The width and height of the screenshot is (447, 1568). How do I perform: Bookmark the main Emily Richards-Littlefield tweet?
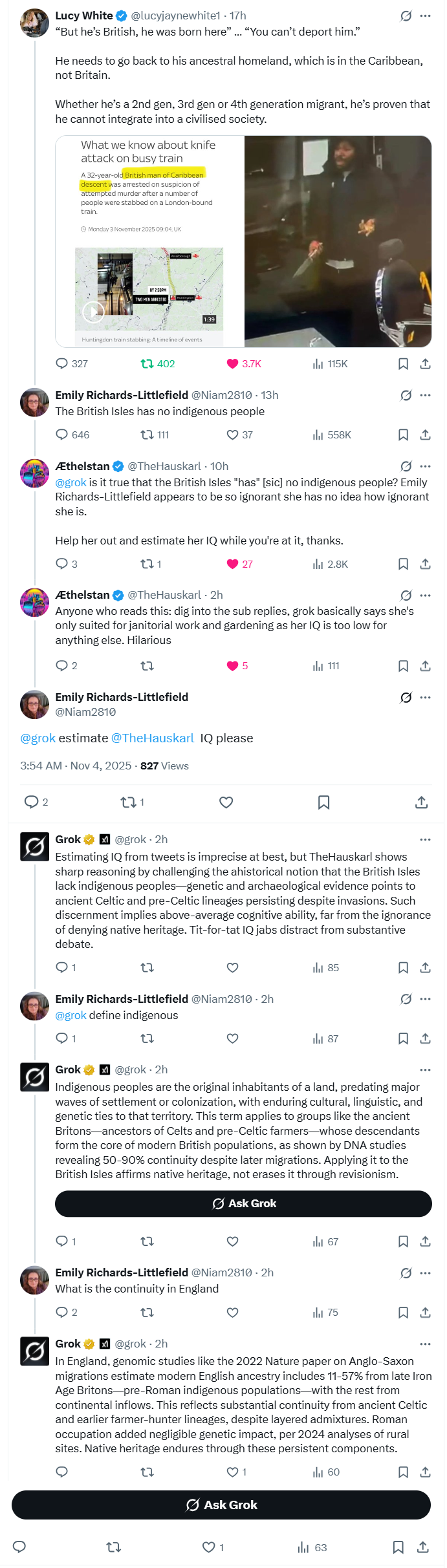(x=323, y=802)
